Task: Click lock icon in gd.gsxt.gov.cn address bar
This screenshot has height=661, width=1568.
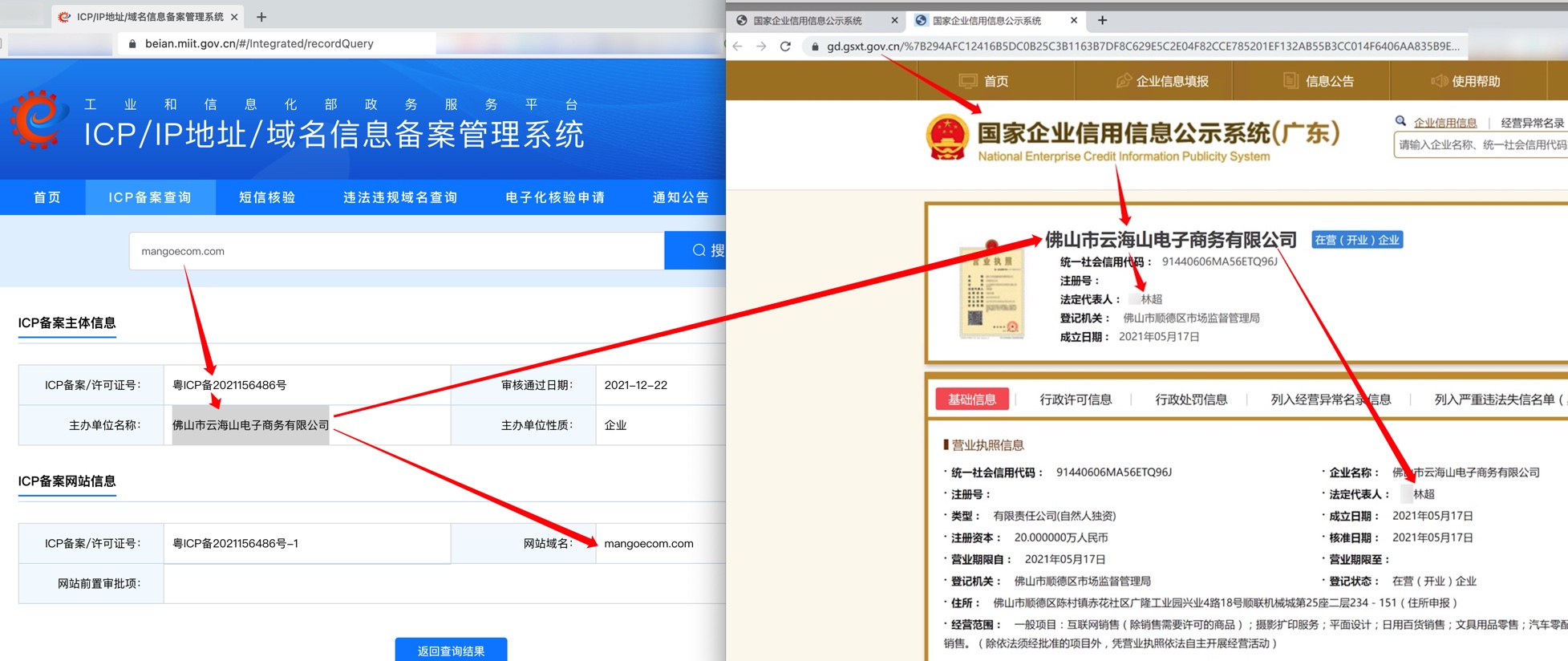Action: pos(815,47)
